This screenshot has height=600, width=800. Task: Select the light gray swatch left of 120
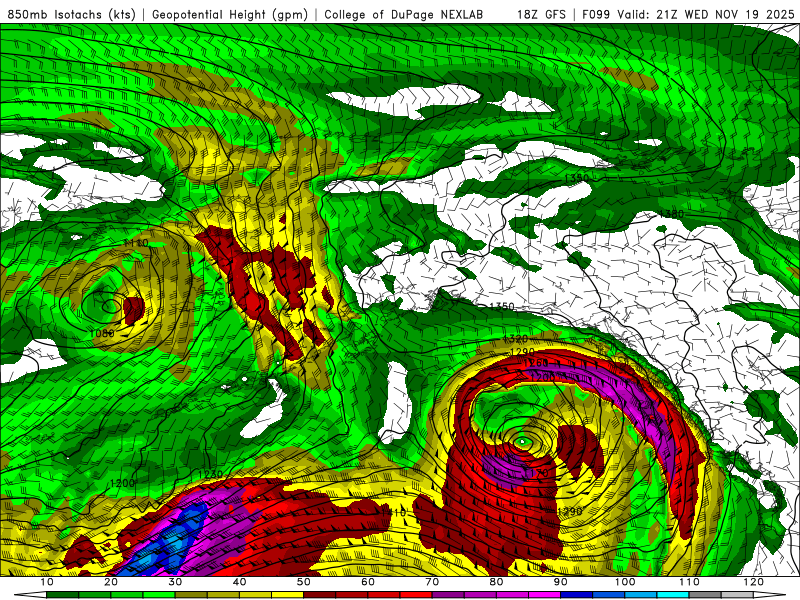737,595
